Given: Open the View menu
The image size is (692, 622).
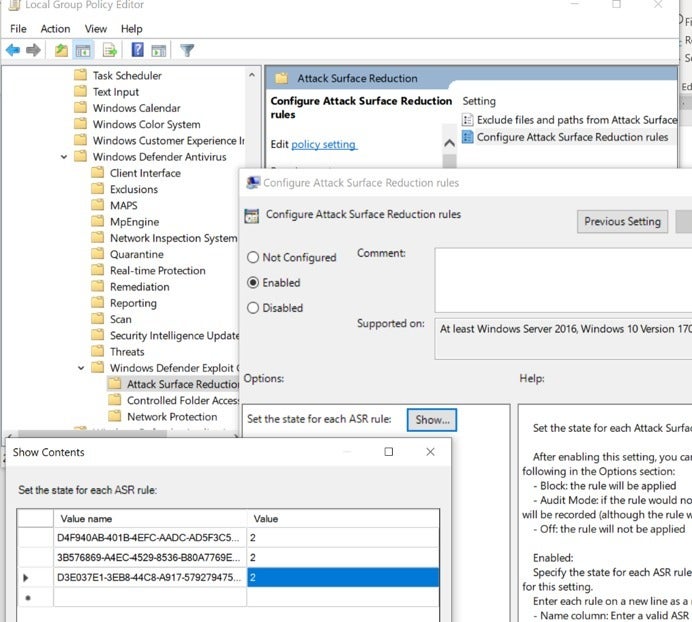Looking at the screenshot, I should [x=96, y=29].
